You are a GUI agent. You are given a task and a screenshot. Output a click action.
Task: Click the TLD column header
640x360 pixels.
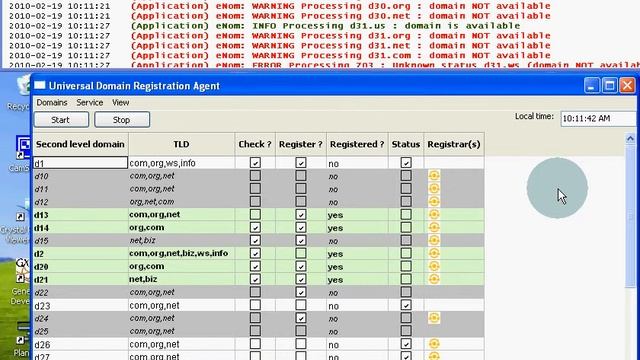181,144
